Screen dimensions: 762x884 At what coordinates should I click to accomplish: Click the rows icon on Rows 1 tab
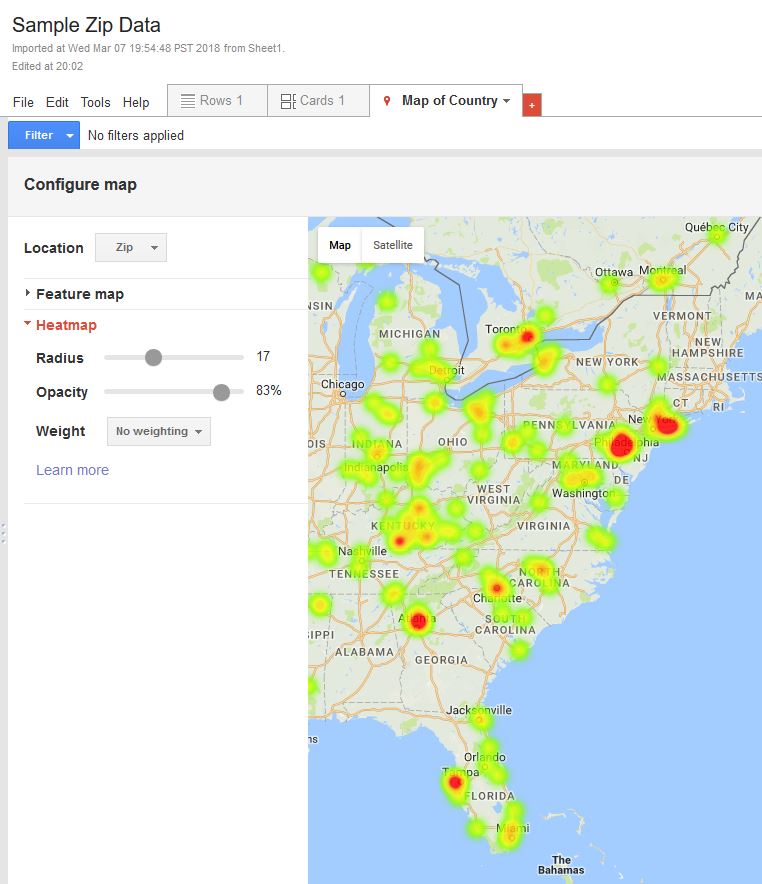(x=188, y=101)
